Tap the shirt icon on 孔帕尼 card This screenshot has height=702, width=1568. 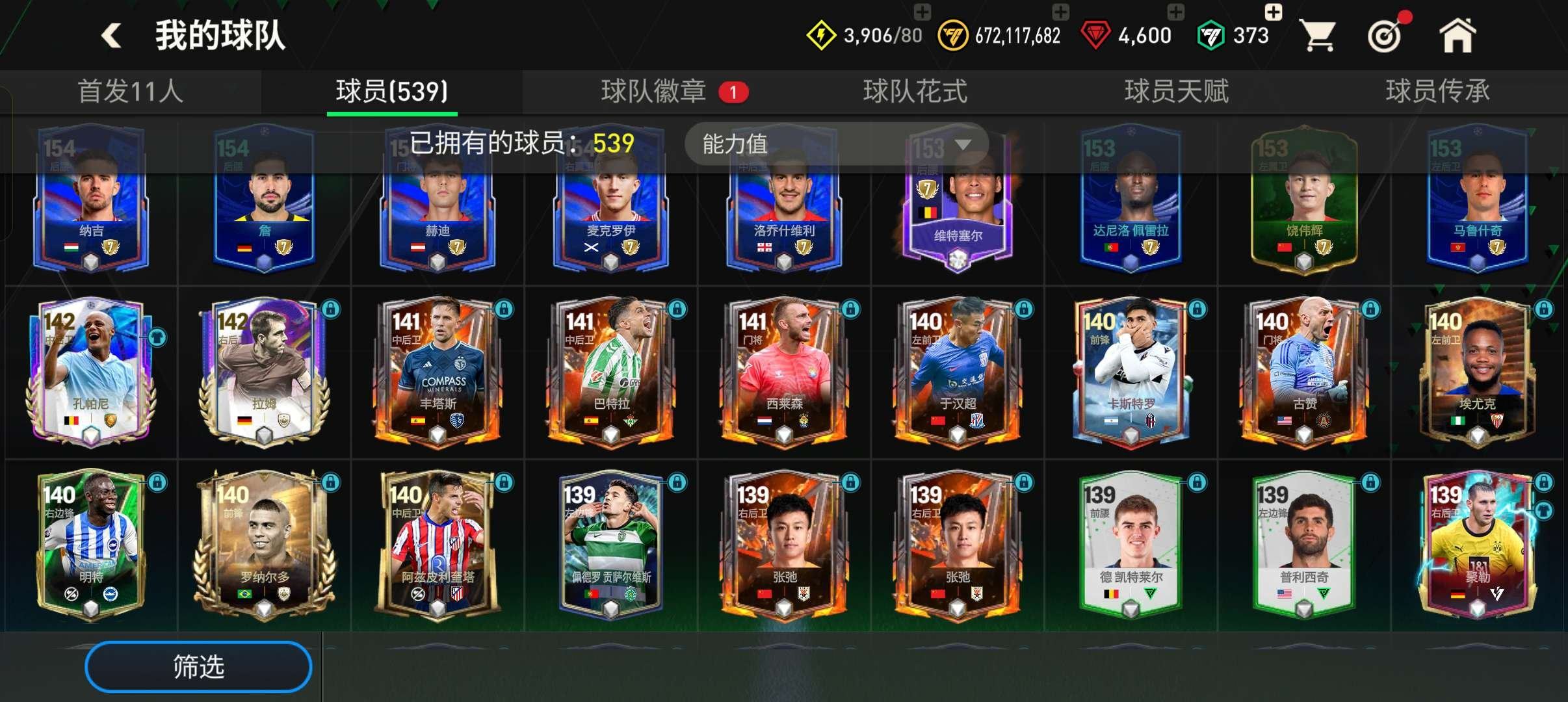coord(157,337)
